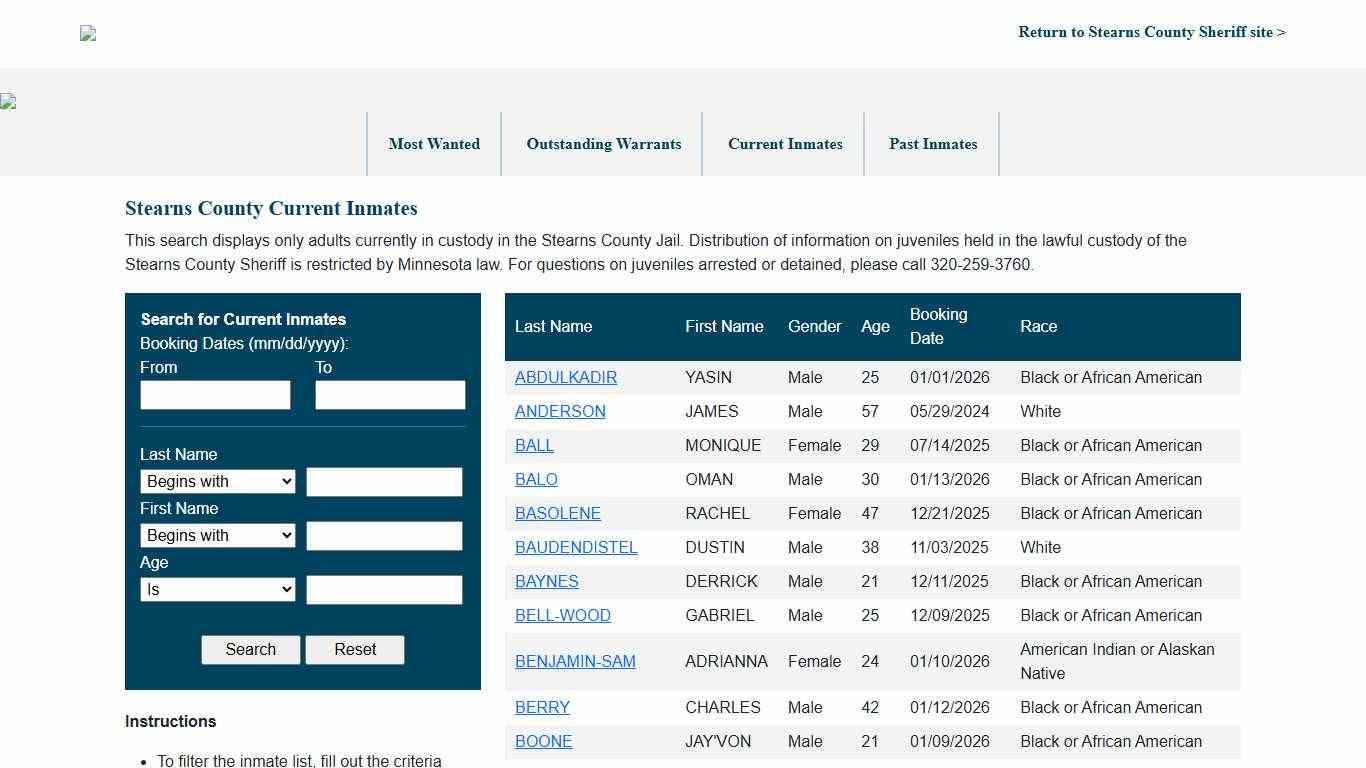Open the record for BOONE
1366x768 pixels.
(543, 741)
